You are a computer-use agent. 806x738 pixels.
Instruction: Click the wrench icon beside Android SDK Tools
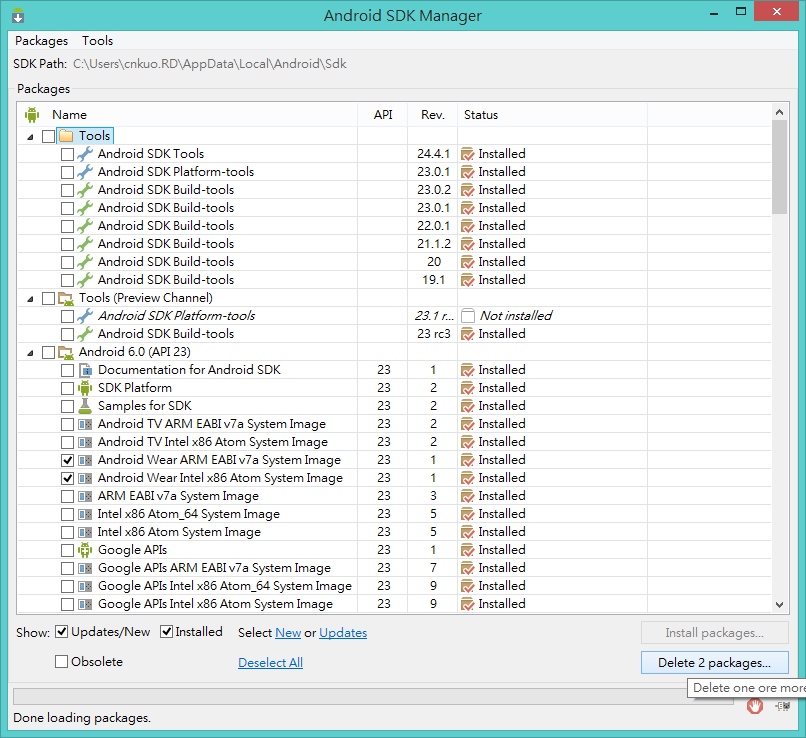click(x=85, y=154)
